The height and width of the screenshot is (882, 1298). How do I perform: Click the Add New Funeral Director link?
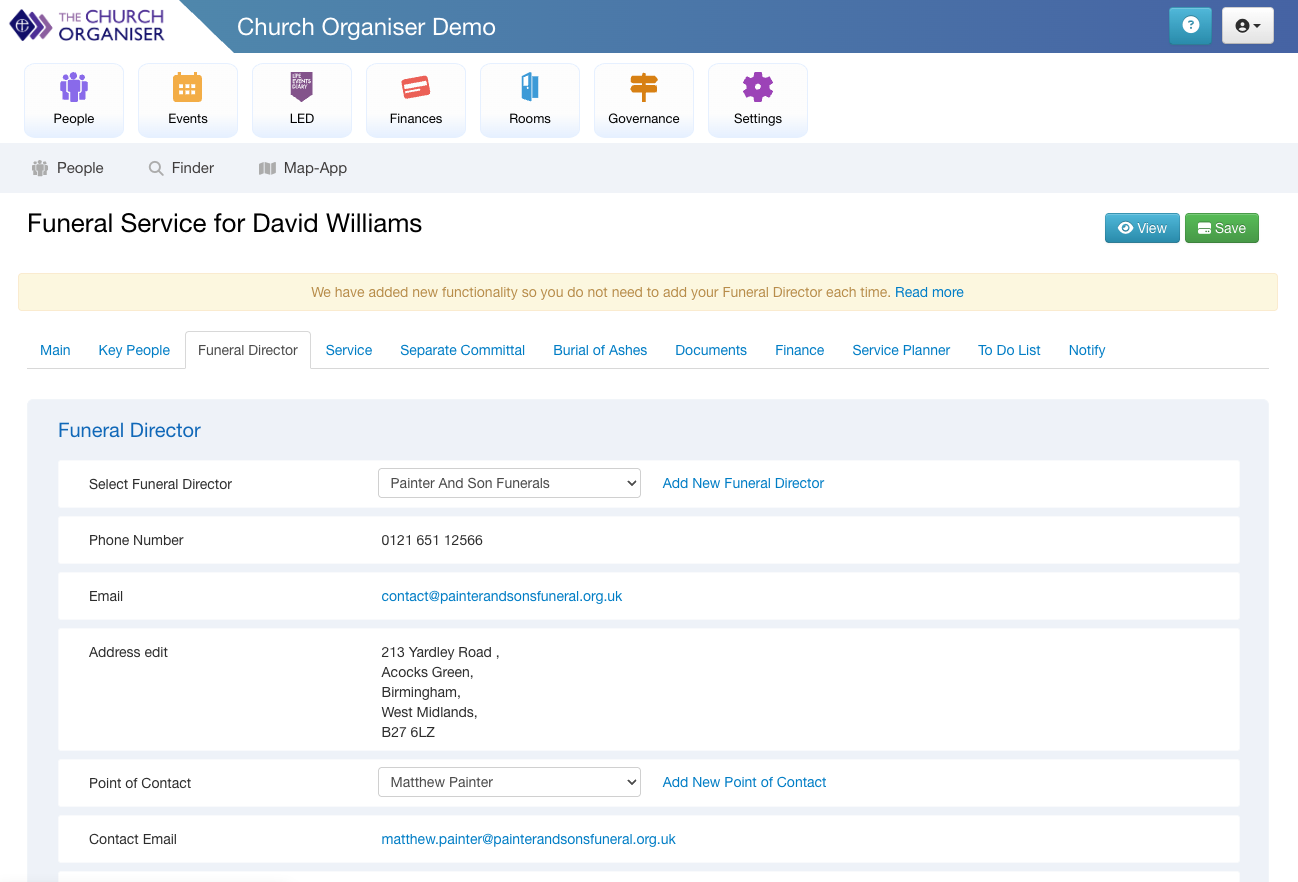pyautogui.click(x=743, y=483)
